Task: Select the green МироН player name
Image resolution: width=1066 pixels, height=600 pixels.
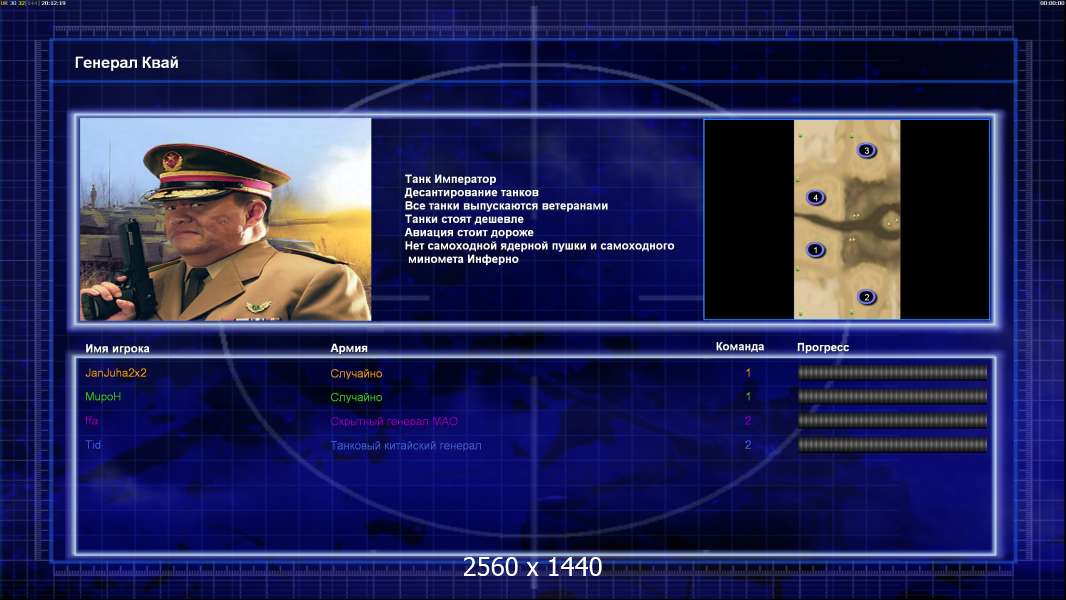Action: click(x=103, y=397)
